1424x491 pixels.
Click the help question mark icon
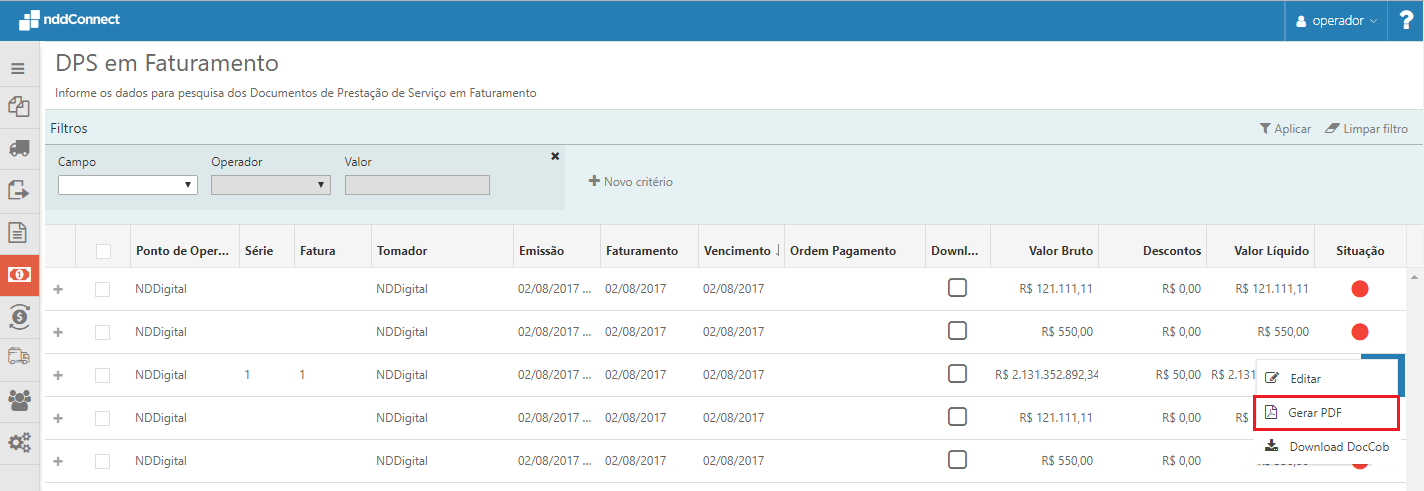(1405, 21)
